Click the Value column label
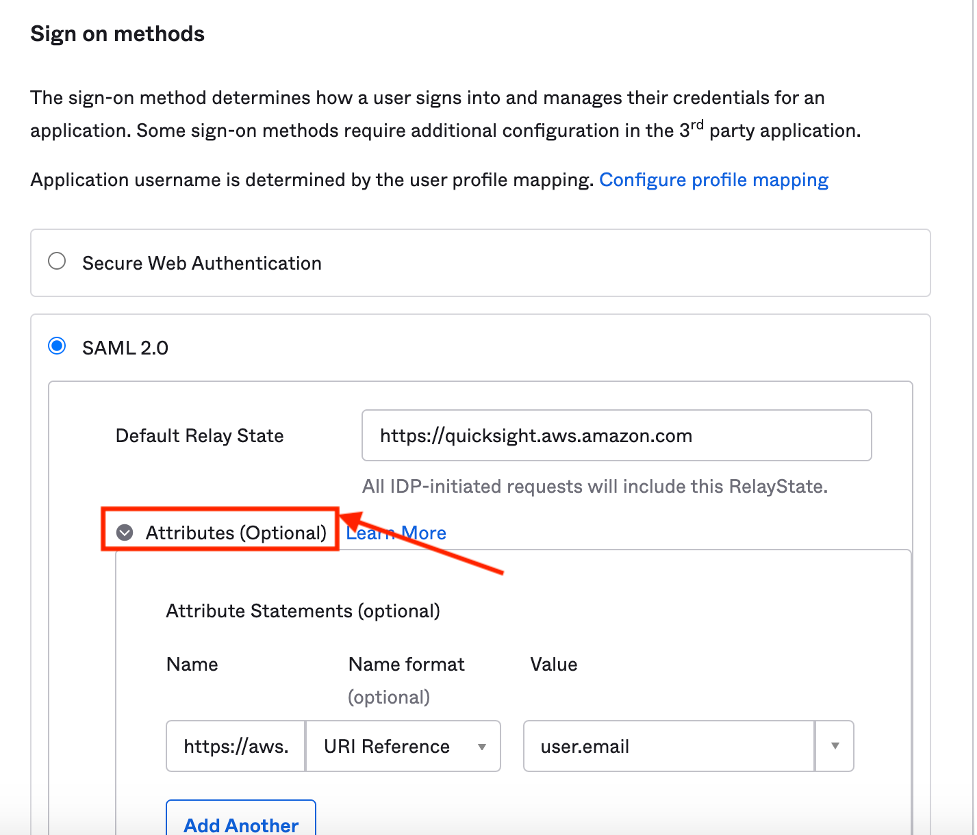 coord(554,664)
